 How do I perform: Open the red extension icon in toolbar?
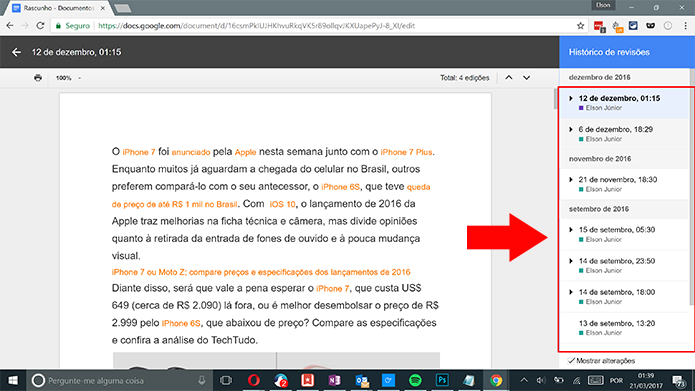[x=599, y=26]
